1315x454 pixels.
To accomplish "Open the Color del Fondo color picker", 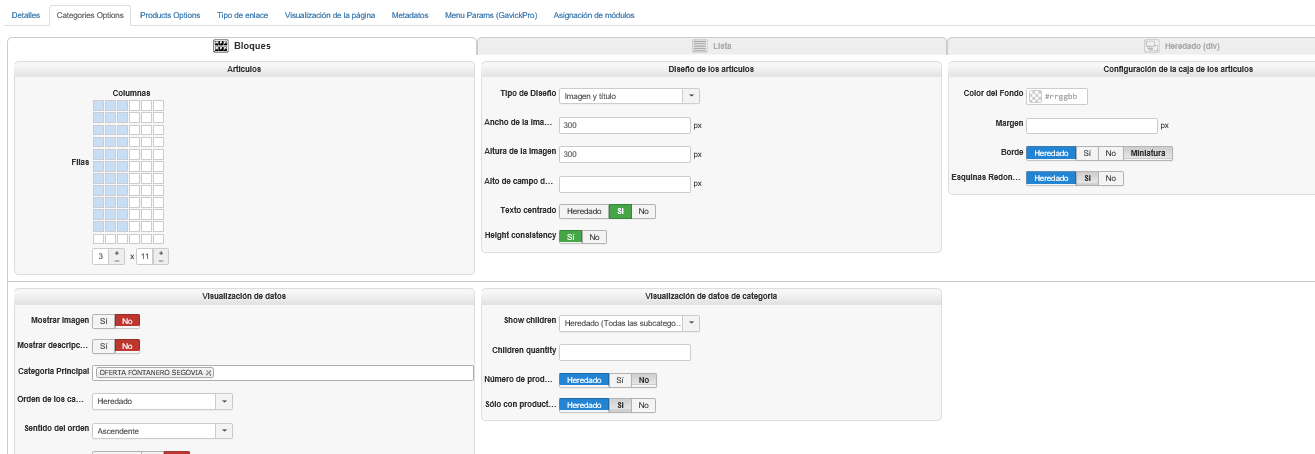I will pyautogui.click(x=1035, y=96).
